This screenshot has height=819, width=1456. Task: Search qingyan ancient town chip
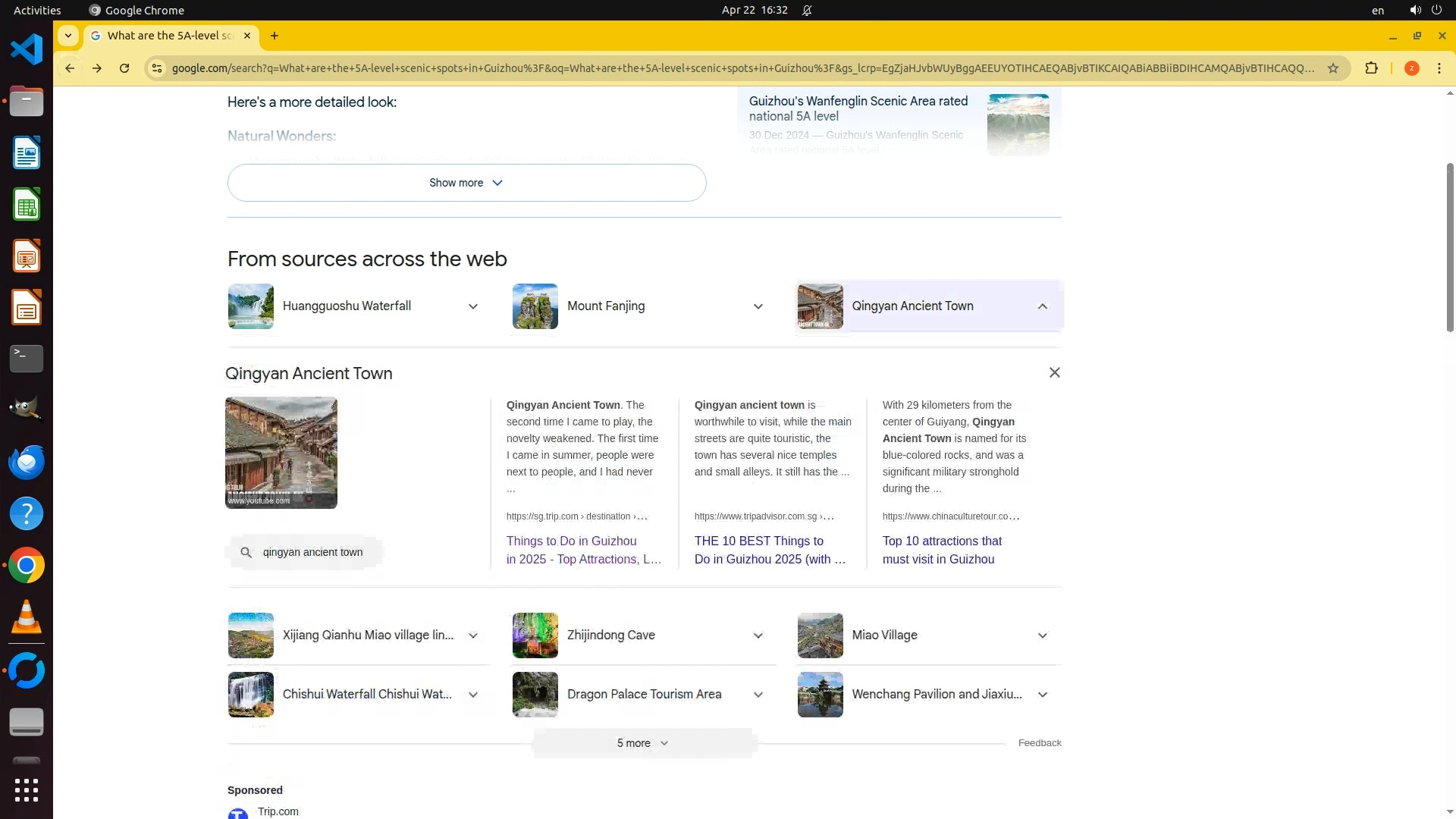[304, 552]
